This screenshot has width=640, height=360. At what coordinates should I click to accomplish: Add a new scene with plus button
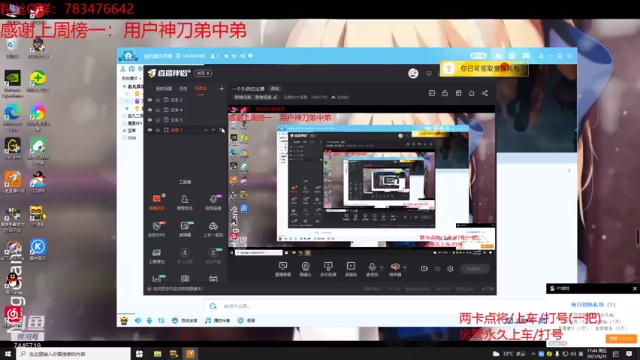tap(221, 88)
